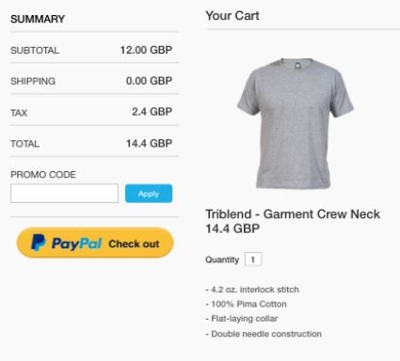
Task: Click the subtotal amount 12.00 GBP
Action: (x=146, y=50)
